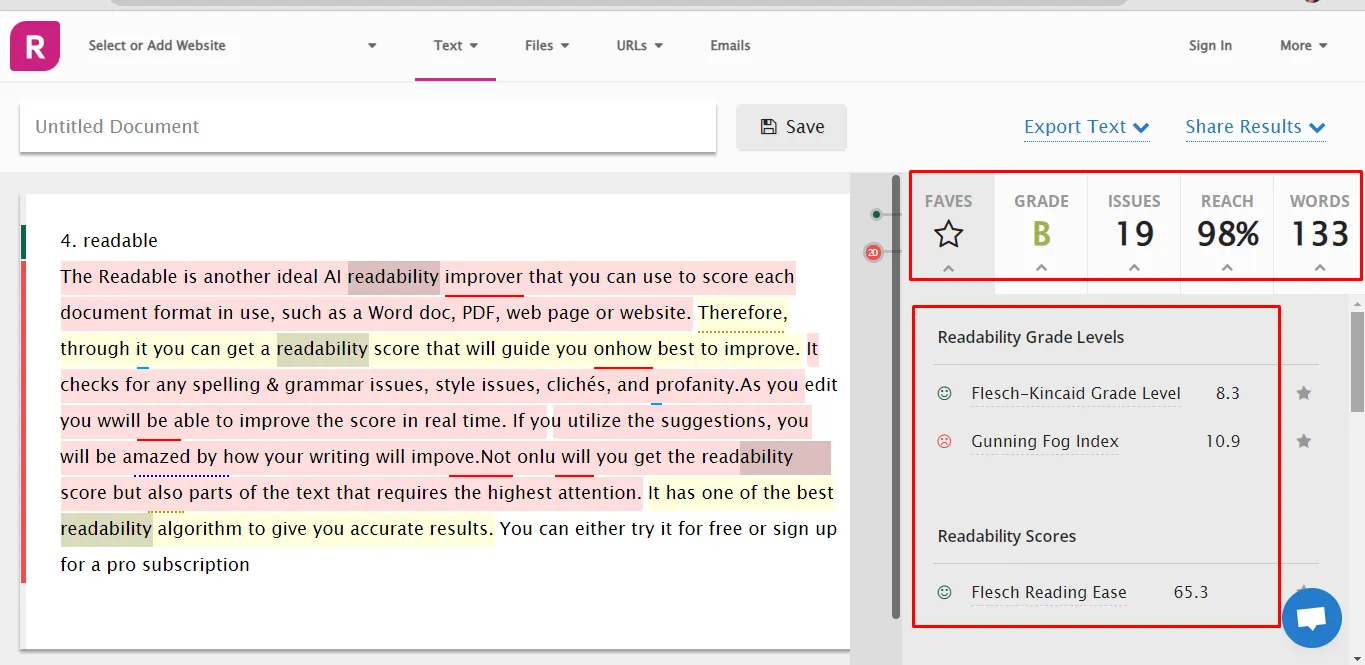Open the Gunning Fog Index link

(1044, 441)
